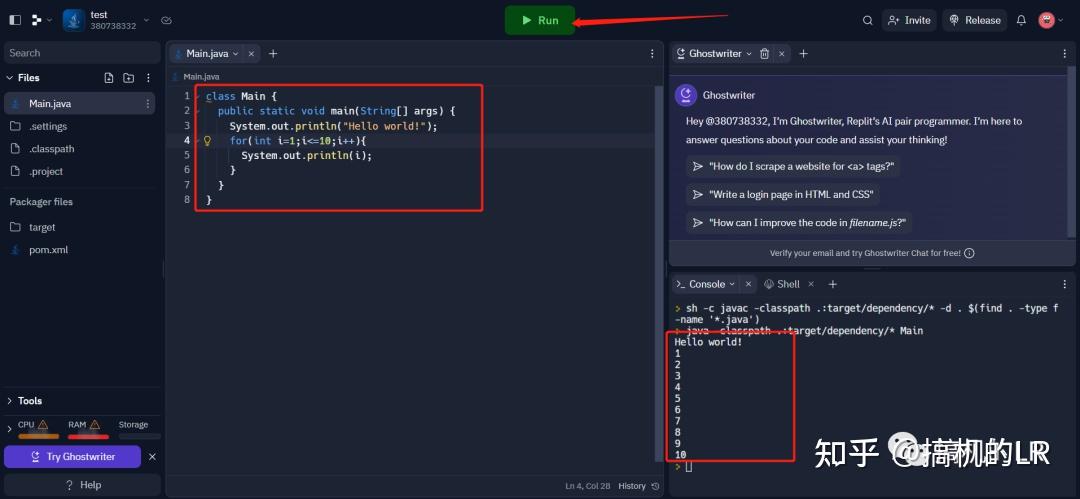Open the user avatar menu
The image size is (1080, 499).
point(1050,20)
